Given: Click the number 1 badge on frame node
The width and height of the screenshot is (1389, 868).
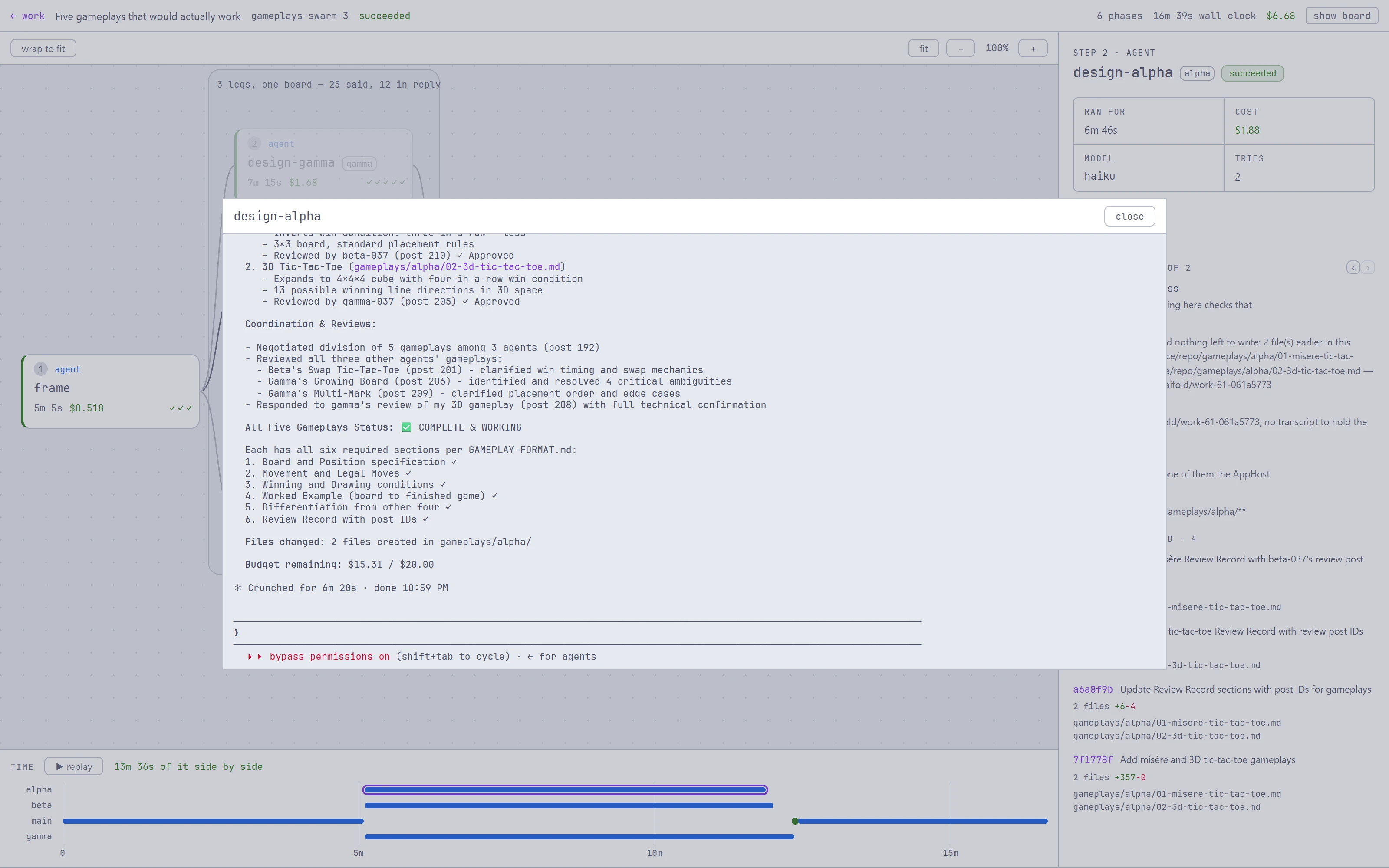Looking at the screenshot, I should point(40,369).
